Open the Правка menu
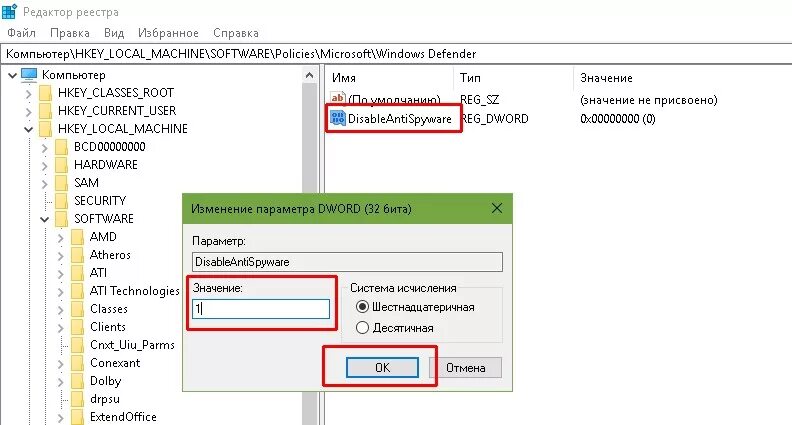792x425 pixels. (70, 33)
